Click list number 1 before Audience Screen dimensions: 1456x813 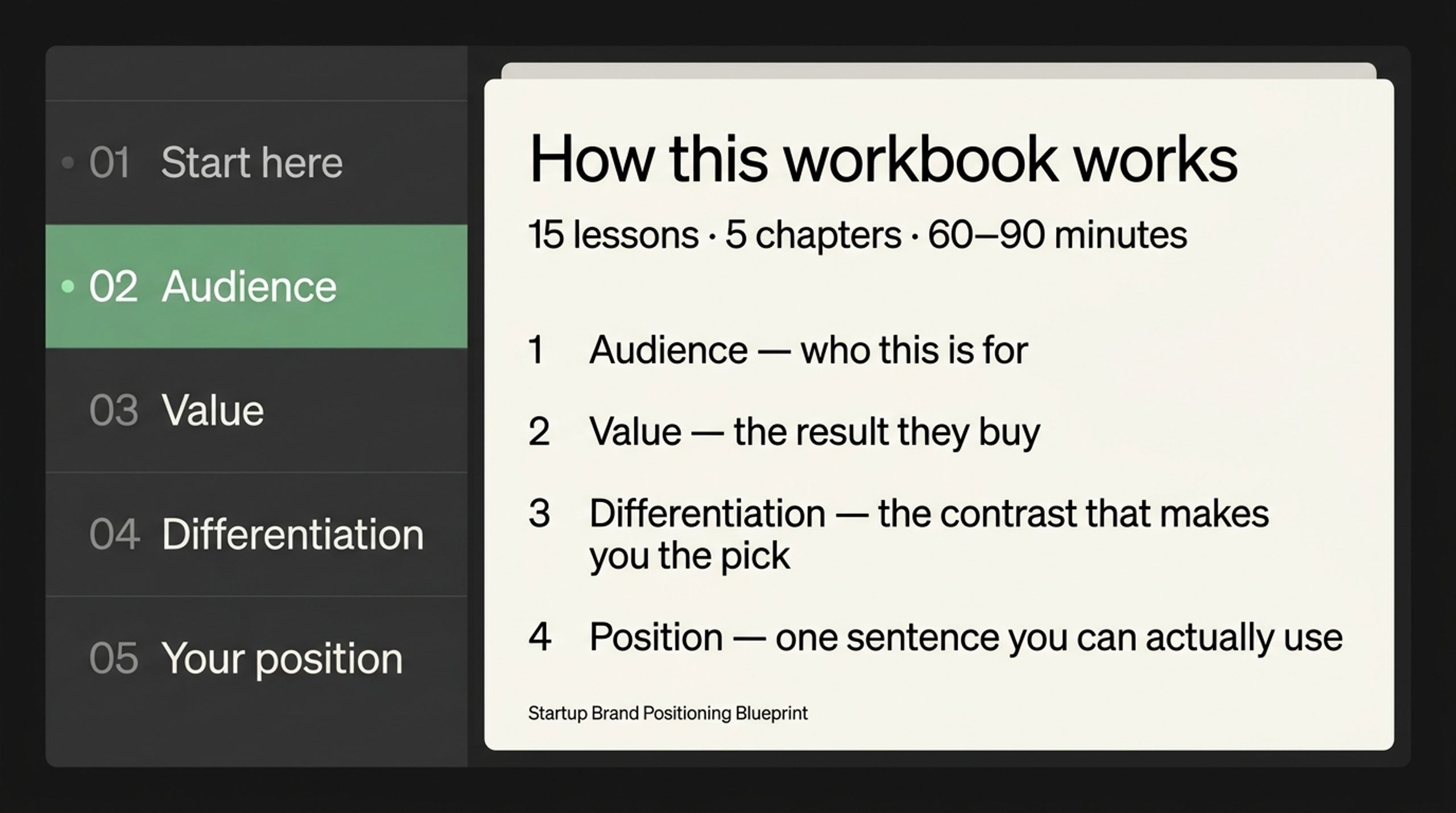[x=536, y=349]
